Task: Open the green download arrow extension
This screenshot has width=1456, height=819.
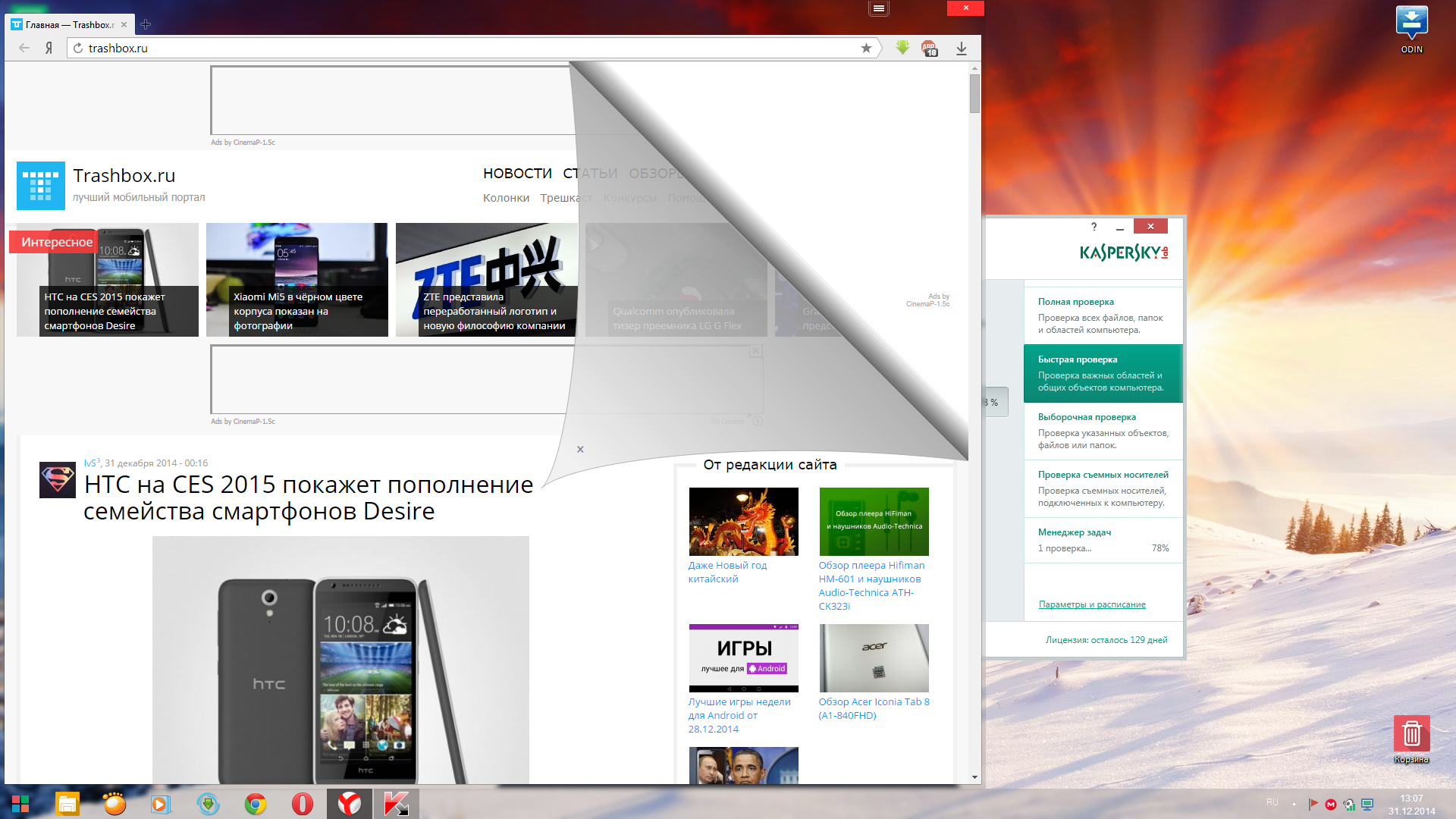Action: pos(902,48)
